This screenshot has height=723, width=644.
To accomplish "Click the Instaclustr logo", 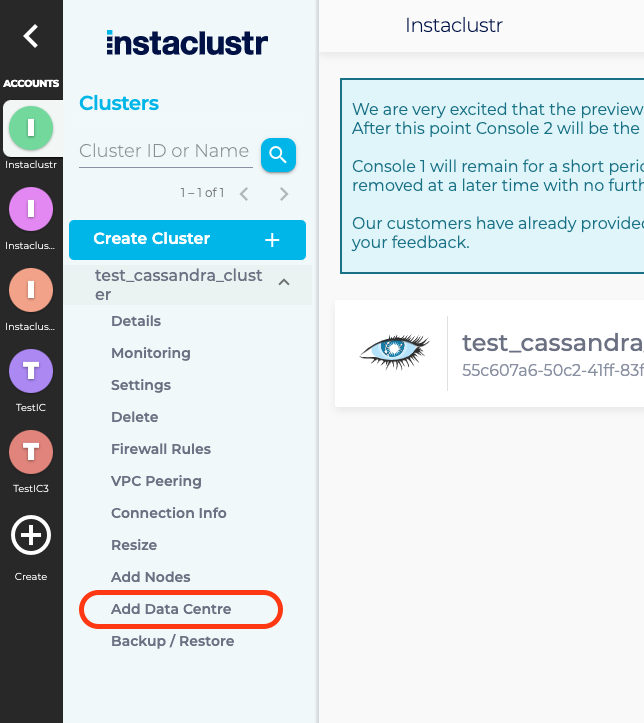I will [186, 43].
